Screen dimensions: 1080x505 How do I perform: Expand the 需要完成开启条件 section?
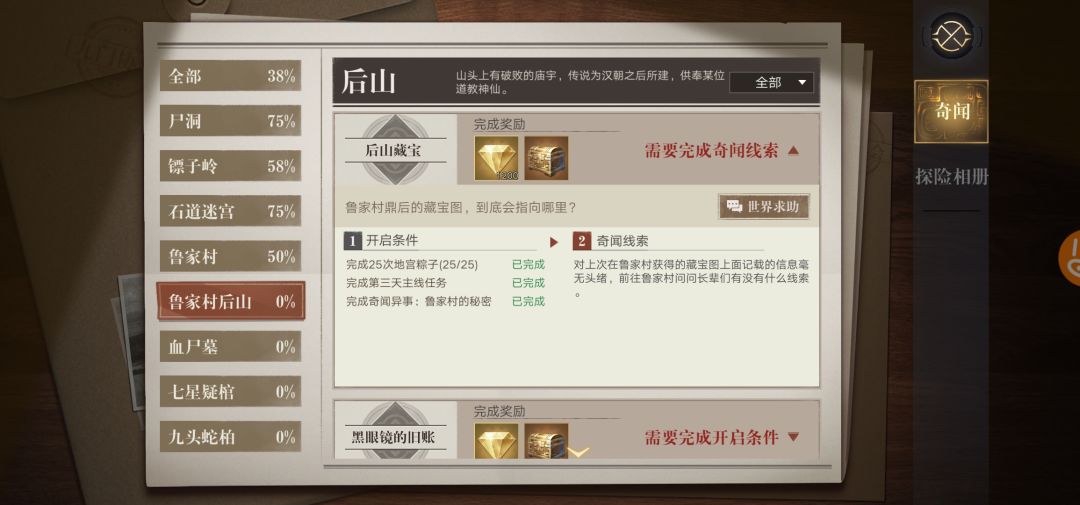722,437
